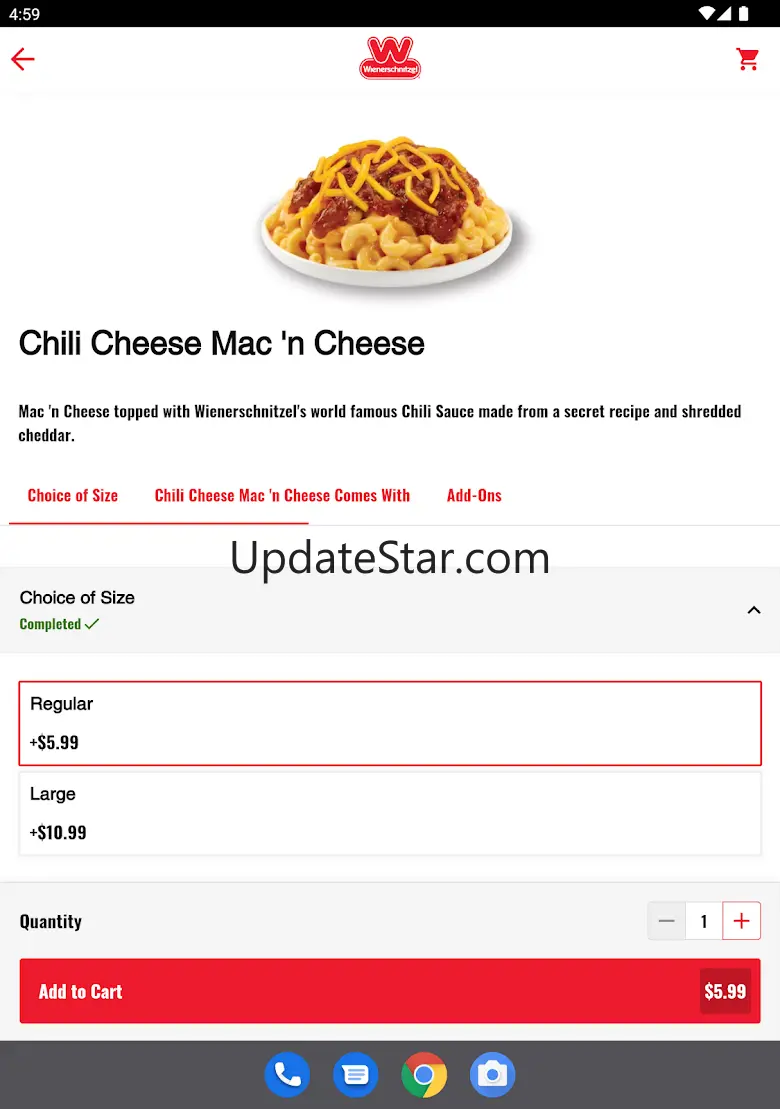Viewport: 780px width, 1109px height.
Task: Add item to cart
Action: point(390,991)
